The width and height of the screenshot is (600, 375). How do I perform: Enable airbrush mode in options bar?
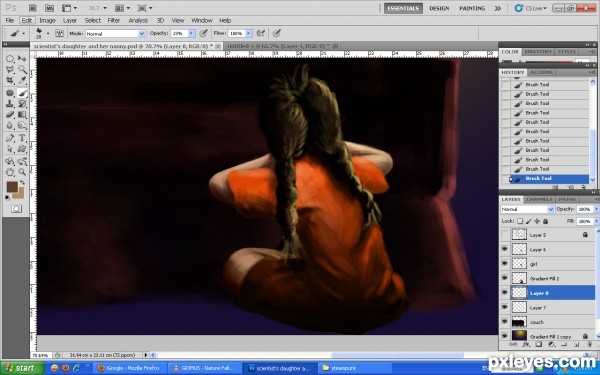(261, 33)
